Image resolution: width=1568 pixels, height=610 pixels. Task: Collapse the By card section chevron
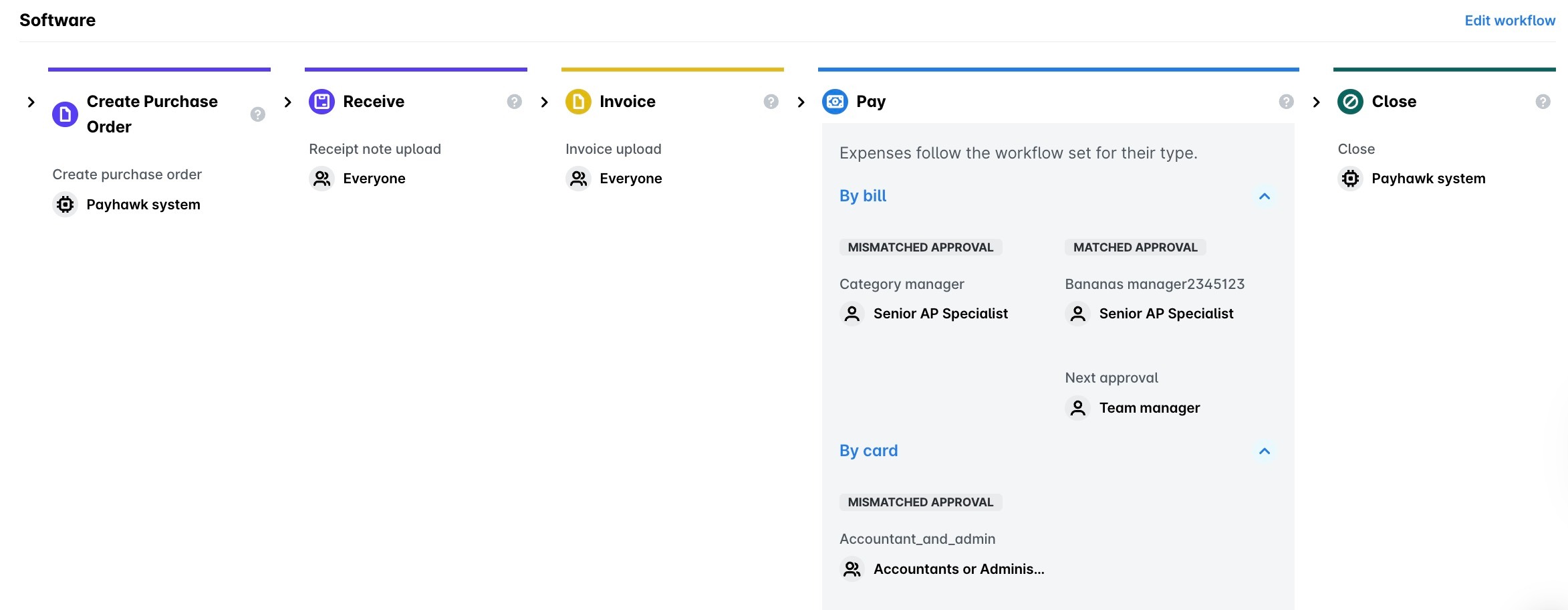pos(1264,451)
